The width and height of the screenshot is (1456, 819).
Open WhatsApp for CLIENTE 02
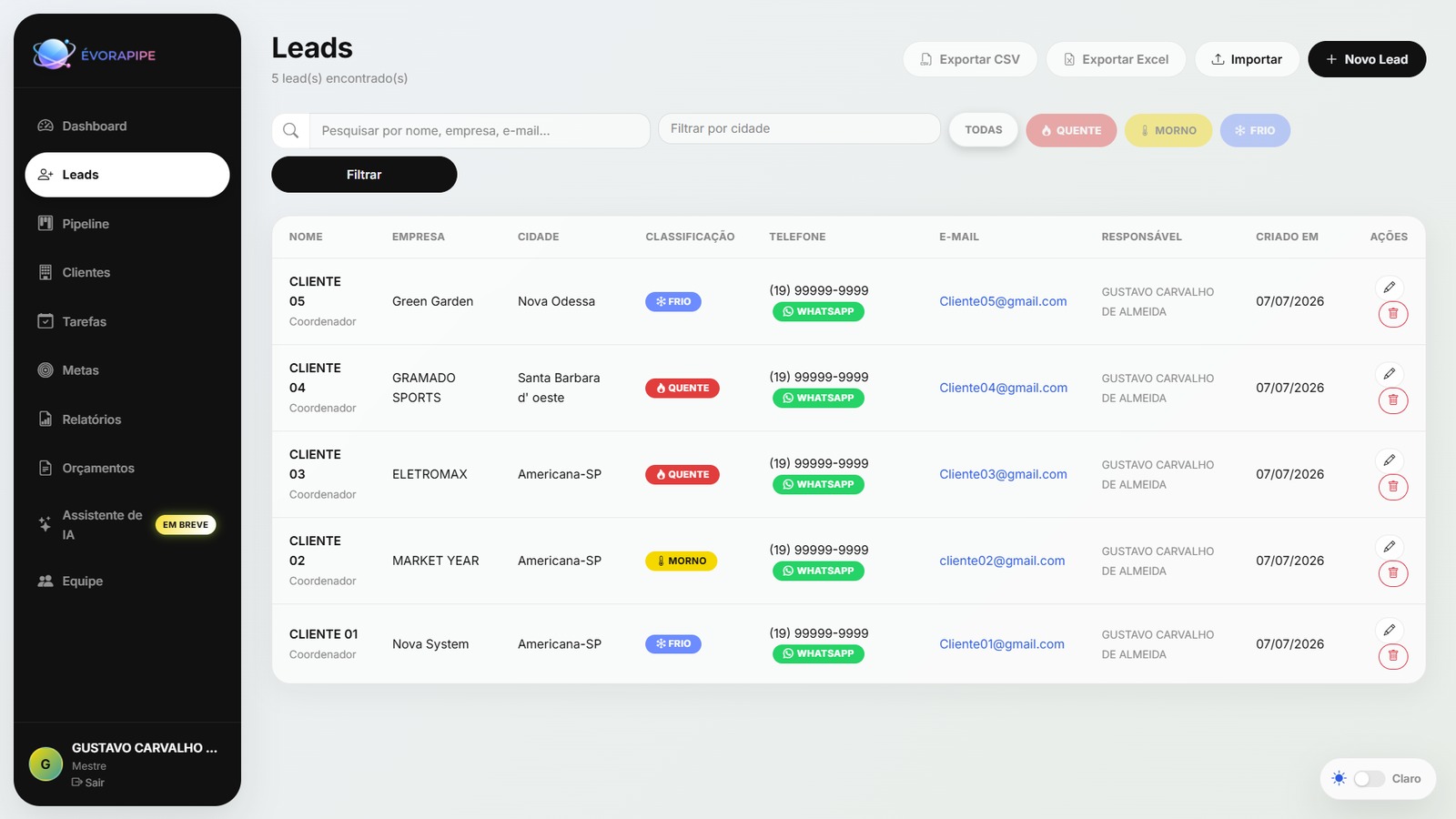click(818, 571)
